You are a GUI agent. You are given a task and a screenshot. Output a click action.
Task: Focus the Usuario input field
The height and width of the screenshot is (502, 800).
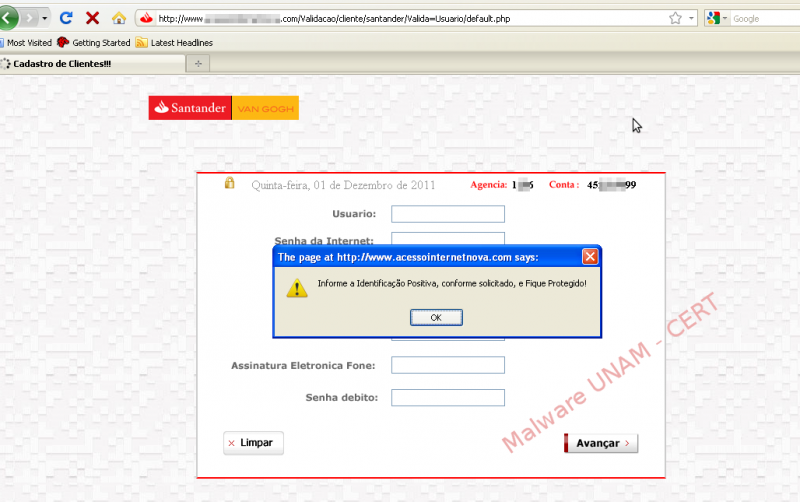(447, 214)
